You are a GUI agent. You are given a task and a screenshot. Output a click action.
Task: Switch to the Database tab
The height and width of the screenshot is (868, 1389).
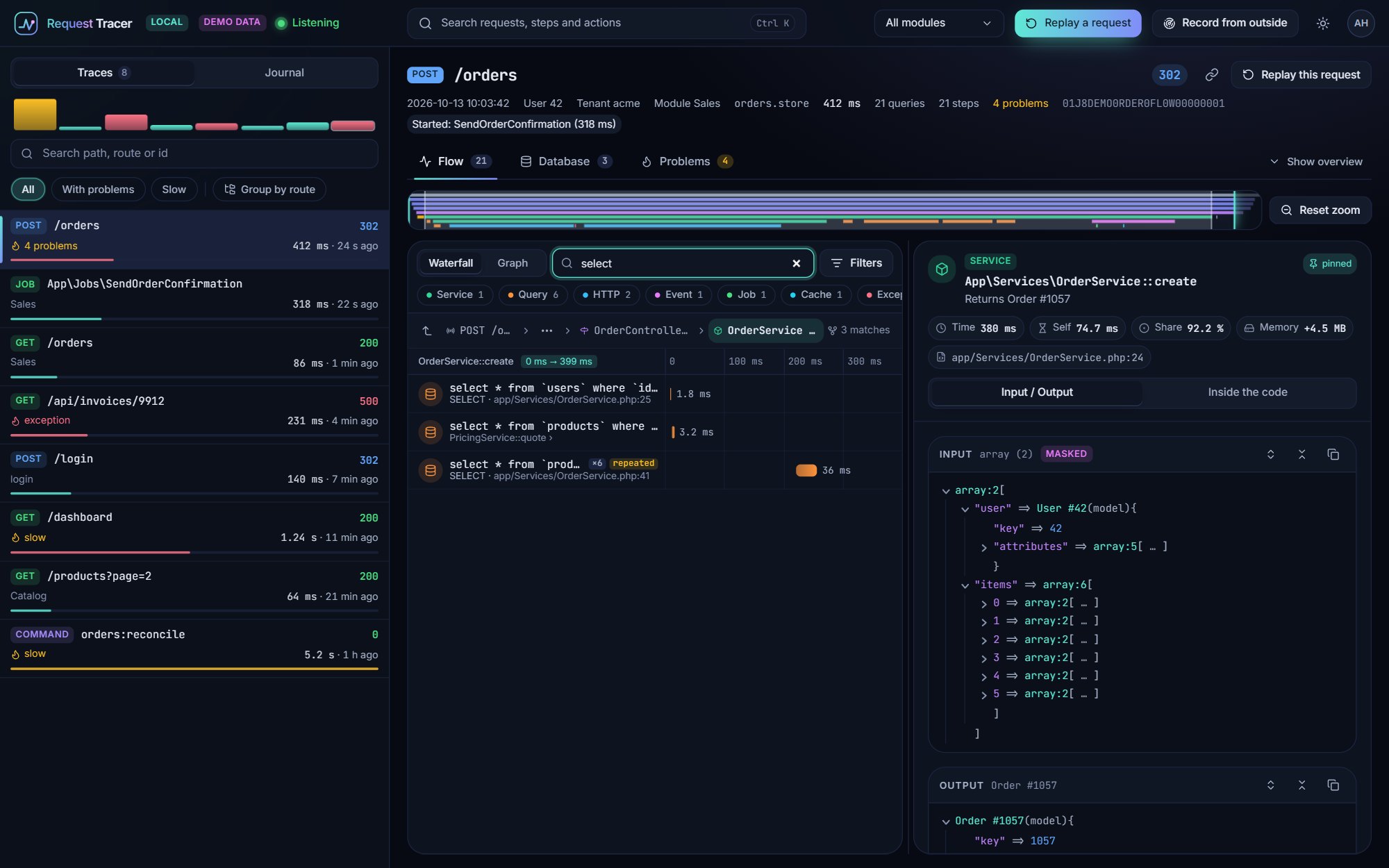coord(565,162)
